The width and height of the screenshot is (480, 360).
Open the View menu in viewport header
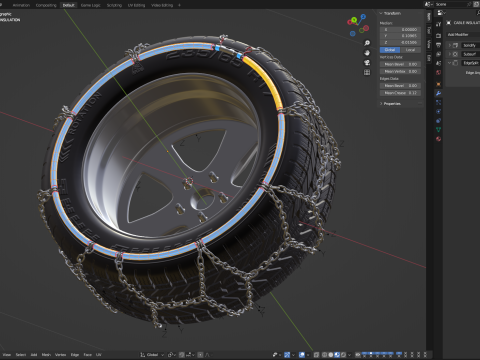[7, 355]
